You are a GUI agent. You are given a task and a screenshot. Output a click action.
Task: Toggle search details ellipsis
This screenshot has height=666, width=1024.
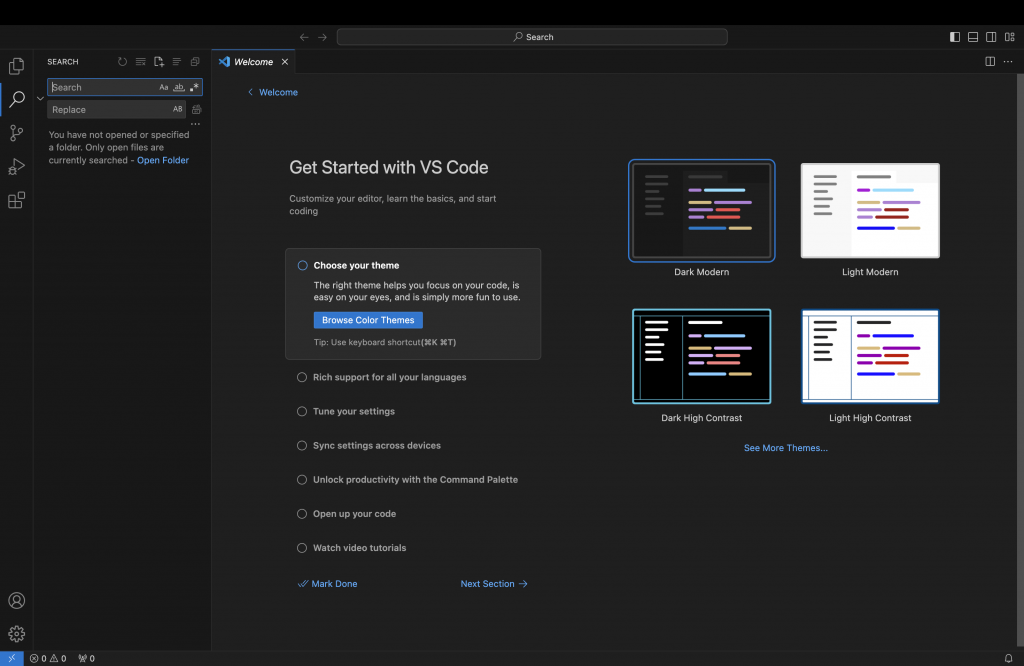pyautogui.click(x=195, y=124)
